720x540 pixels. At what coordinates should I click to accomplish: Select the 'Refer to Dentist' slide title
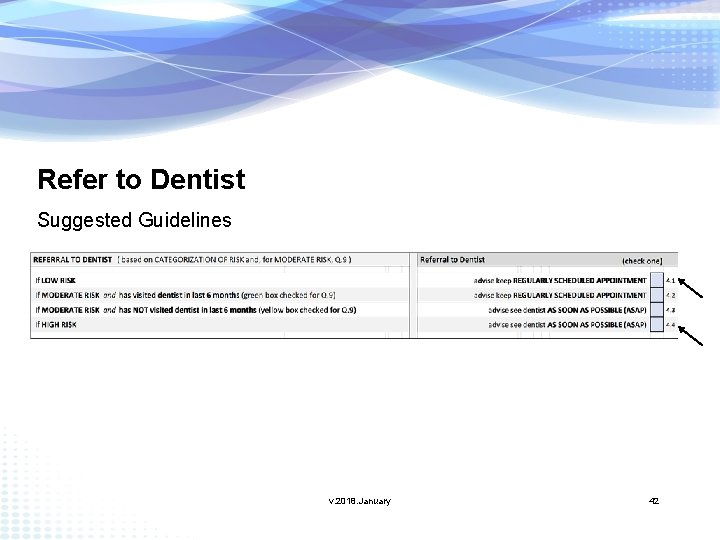(x=141, y=179)
